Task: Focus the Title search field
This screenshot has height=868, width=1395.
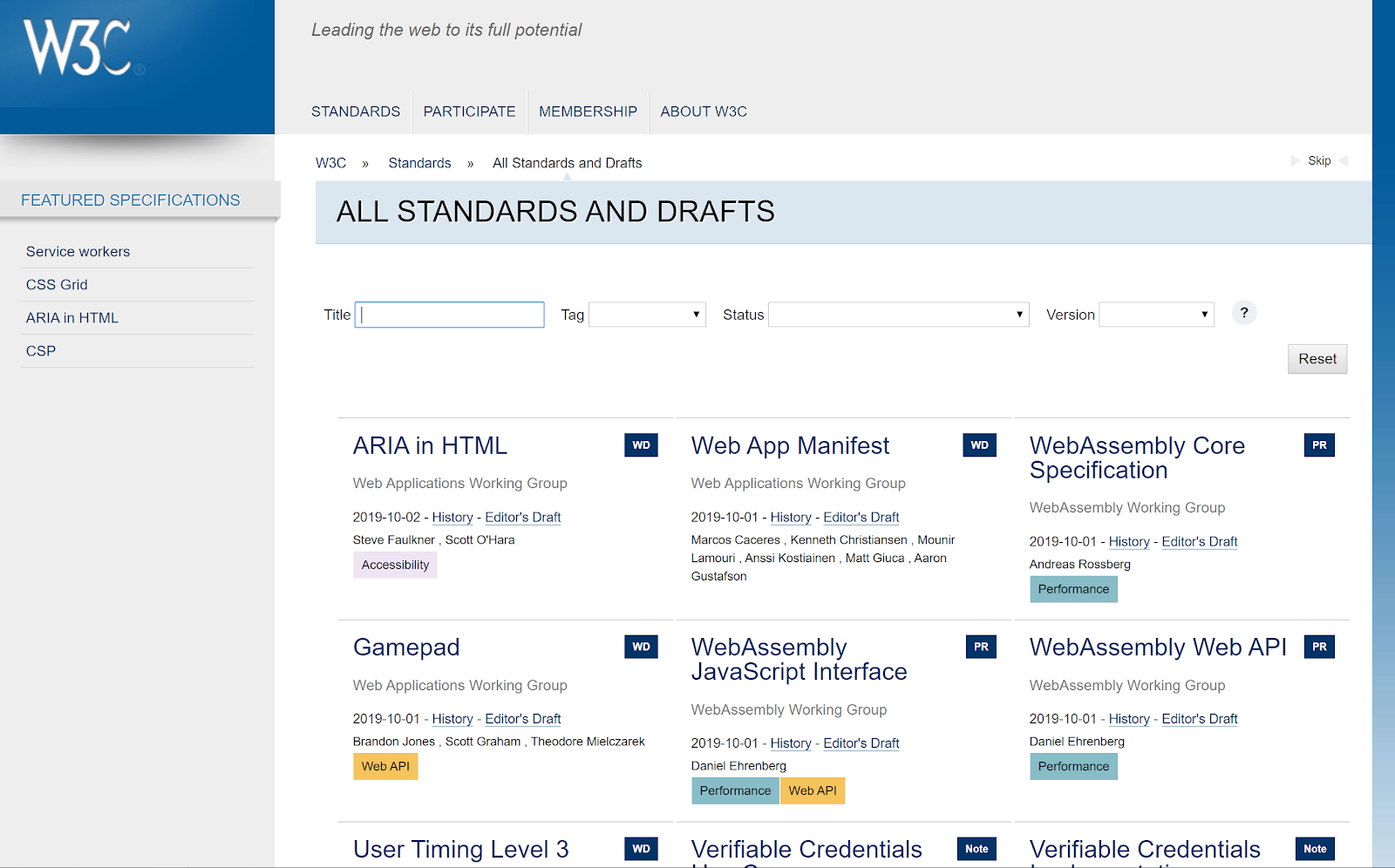Action: pyautogui.click(x=449, y=315)
